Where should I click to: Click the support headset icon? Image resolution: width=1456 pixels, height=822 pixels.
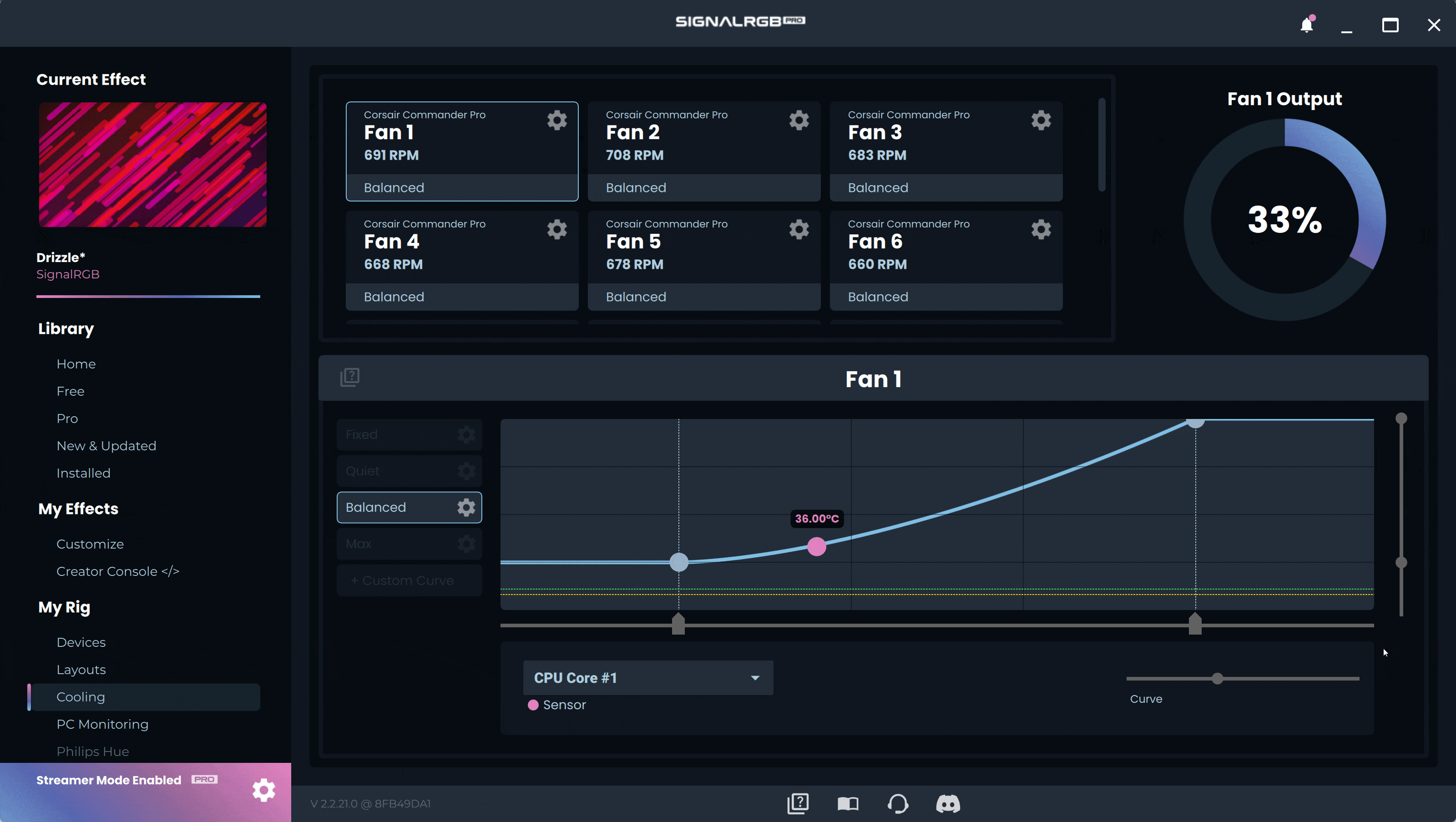898,803
